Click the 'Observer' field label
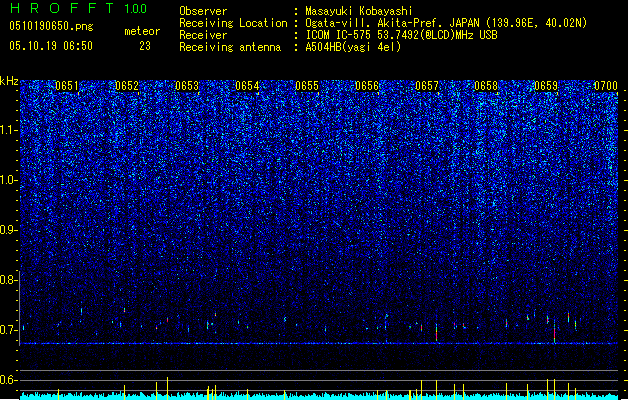Image resolution: width=629 pixels, height=400 pixels. click(203, 11)
